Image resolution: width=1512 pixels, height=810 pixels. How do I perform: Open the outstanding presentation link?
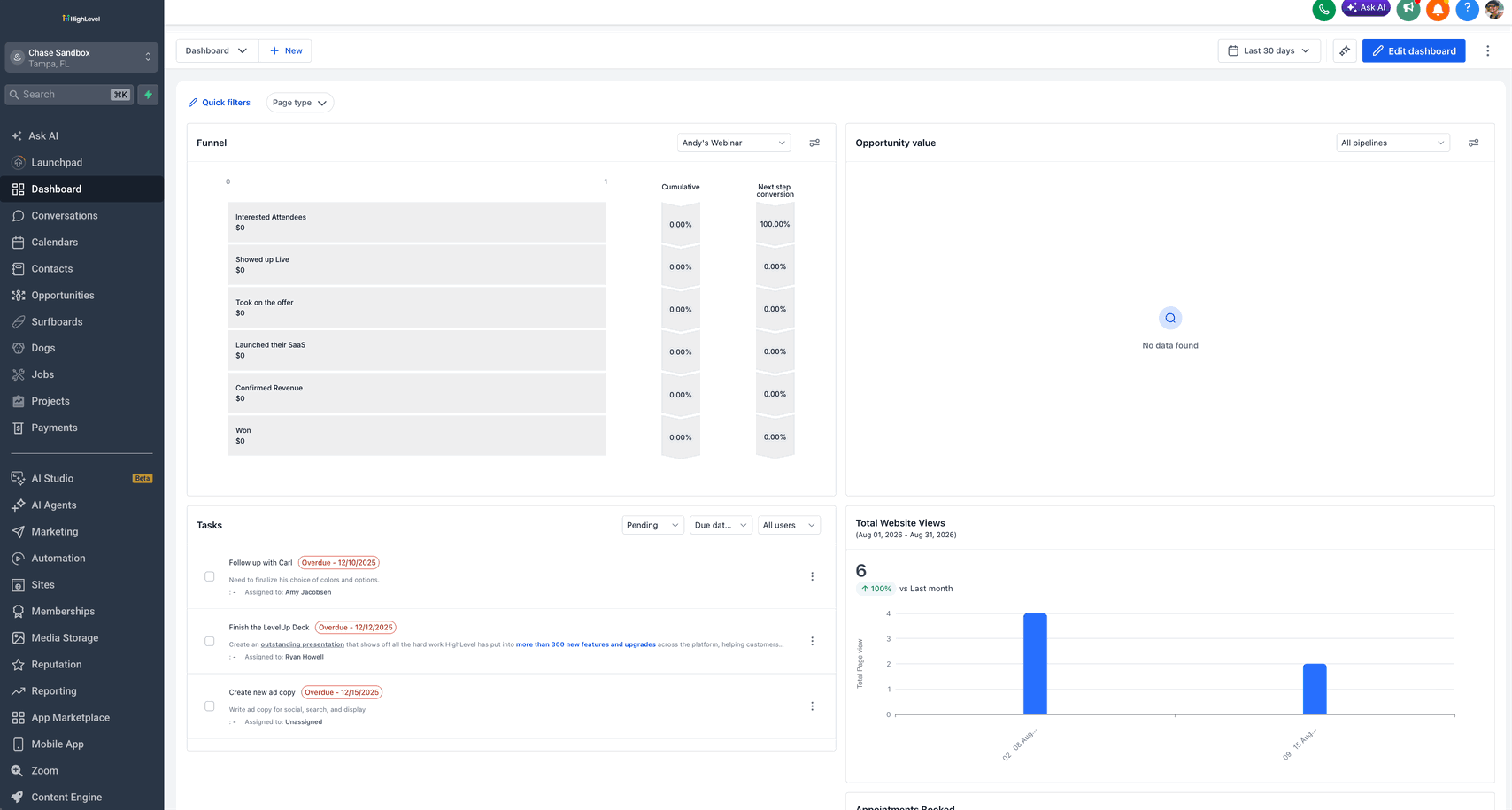pos(302,644)
